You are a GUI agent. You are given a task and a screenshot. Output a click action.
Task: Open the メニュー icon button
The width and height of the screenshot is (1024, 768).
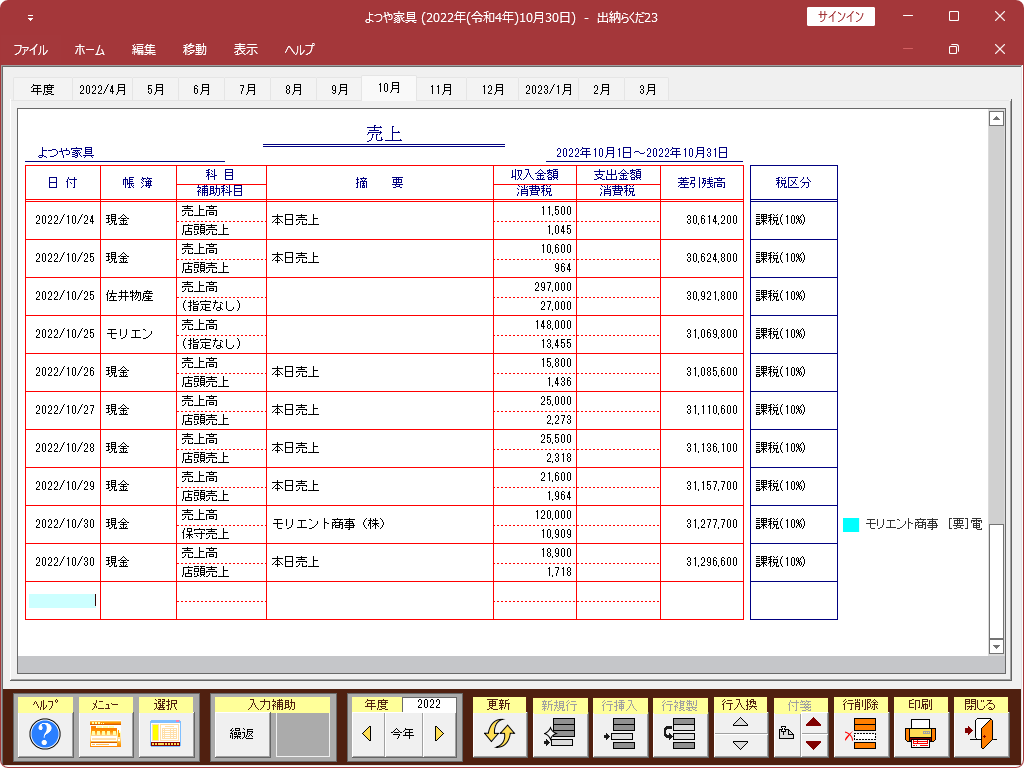(x=105, y=734)
